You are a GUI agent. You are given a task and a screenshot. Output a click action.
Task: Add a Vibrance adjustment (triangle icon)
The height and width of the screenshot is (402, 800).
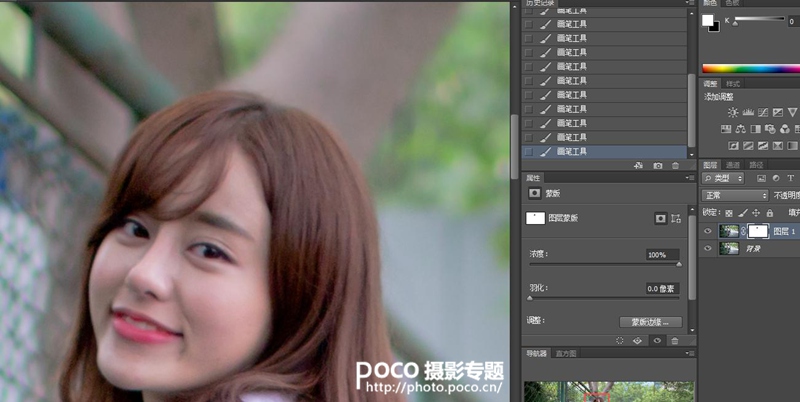[792, 112]
